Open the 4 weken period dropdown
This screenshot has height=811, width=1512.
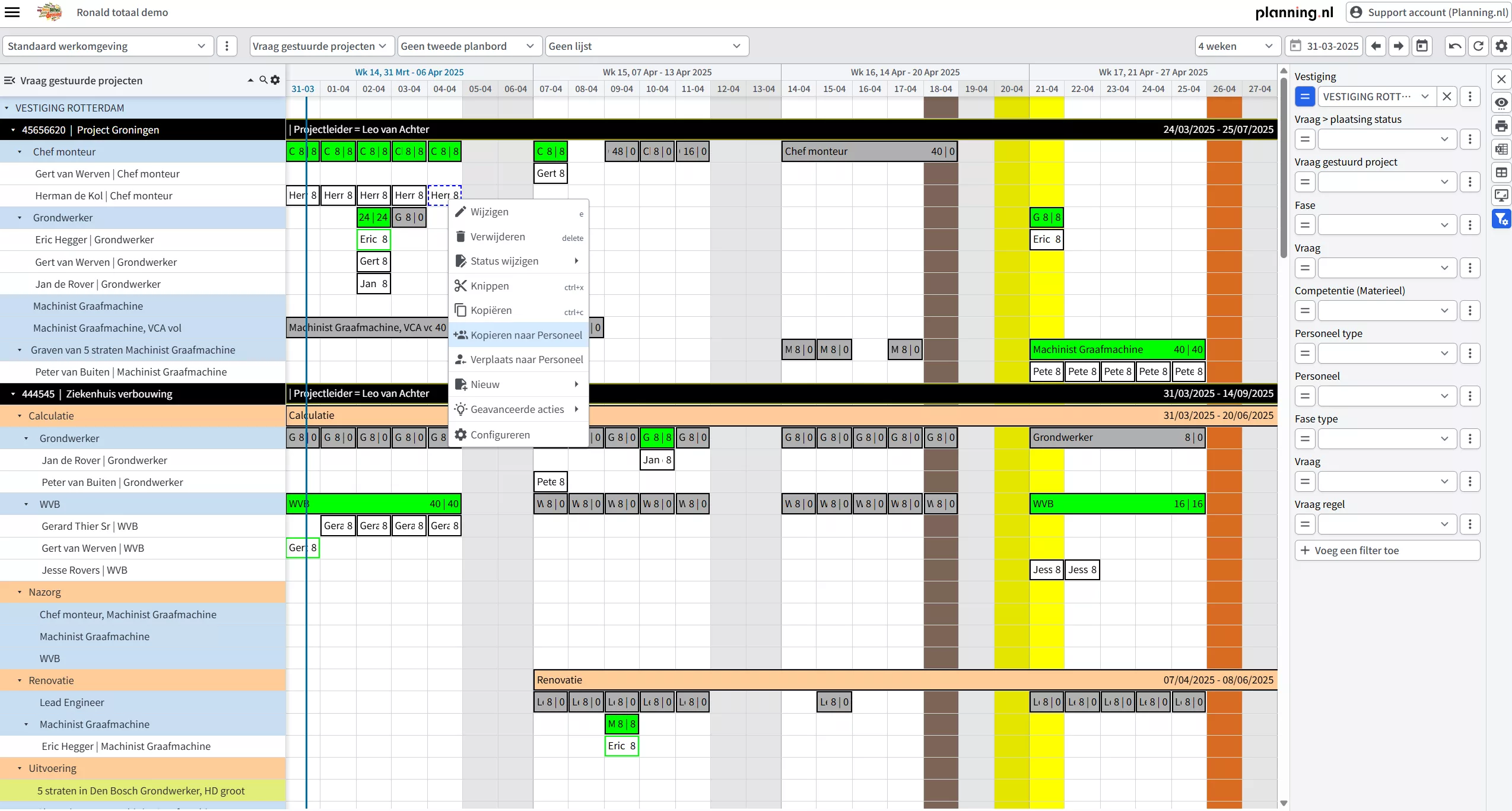(1236, 46)
